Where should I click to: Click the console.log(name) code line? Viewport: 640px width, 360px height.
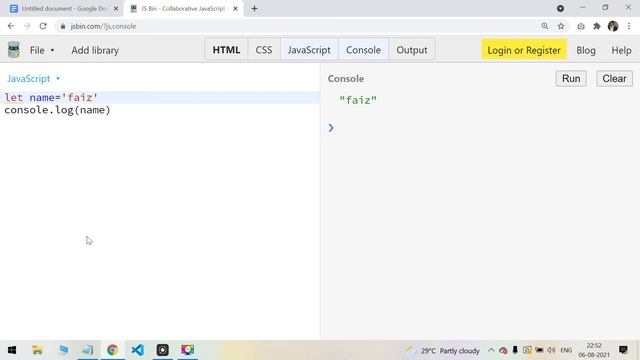point(57,110)
